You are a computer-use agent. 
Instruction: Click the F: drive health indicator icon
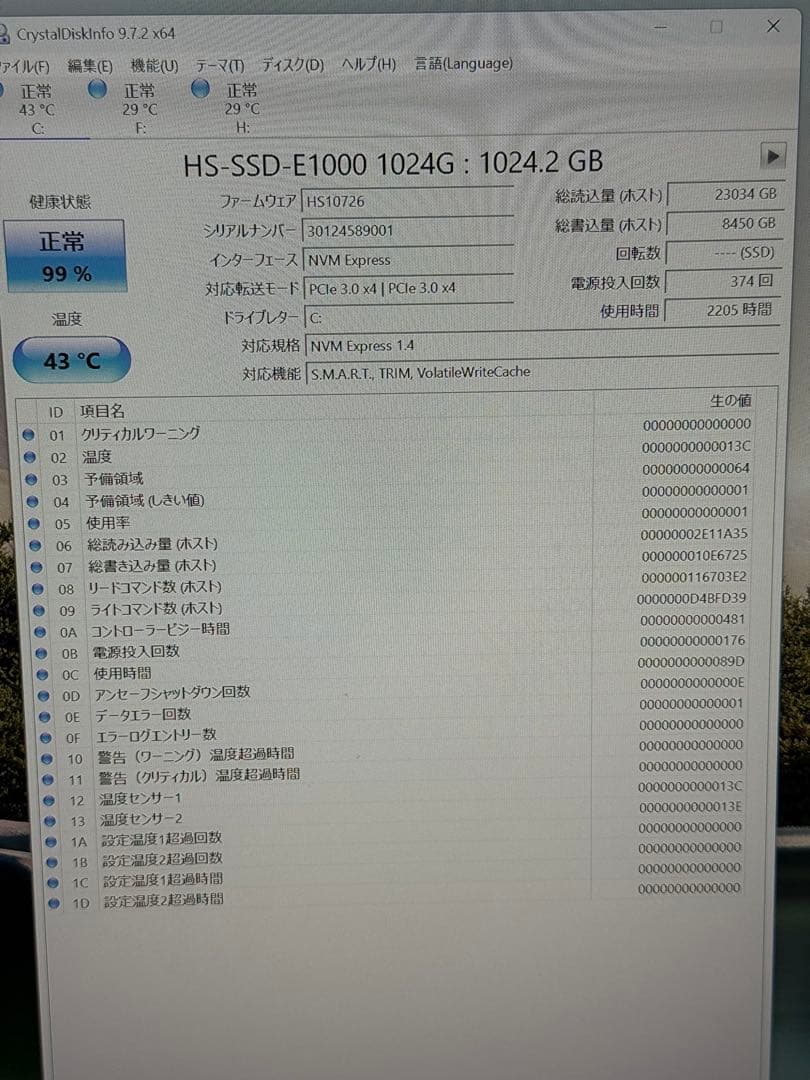click(97, 90)
